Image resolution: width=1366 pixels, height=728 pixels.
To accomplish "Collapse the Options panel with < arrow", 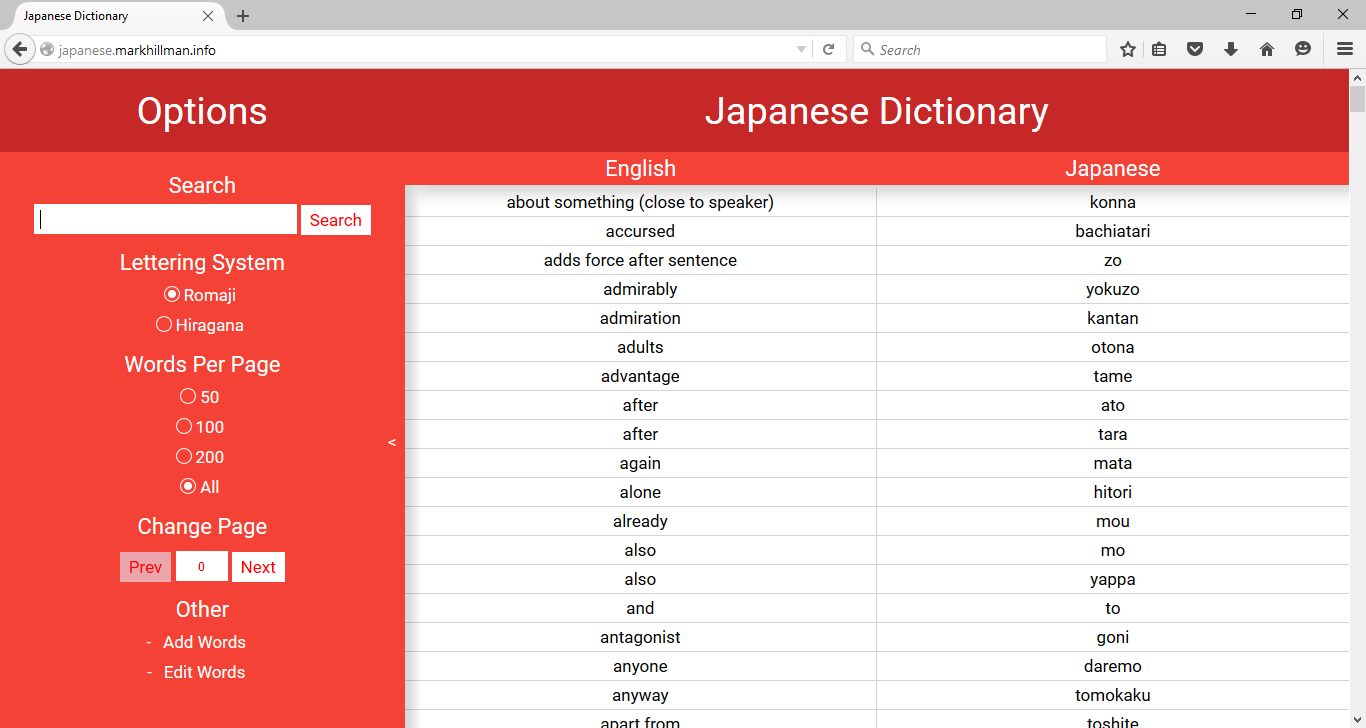I will (x=392, y=442).
